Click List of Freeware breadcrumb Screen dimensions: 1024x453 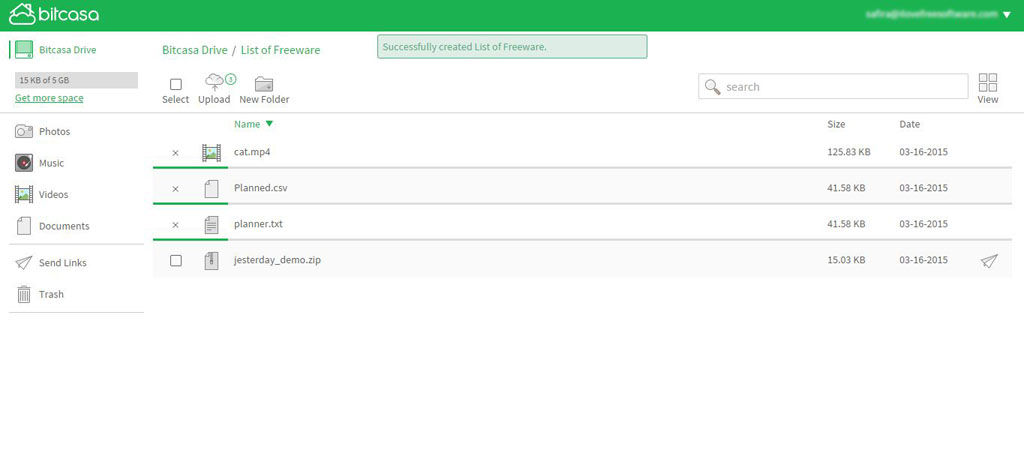pyautogui.click(x=280, y=50)
